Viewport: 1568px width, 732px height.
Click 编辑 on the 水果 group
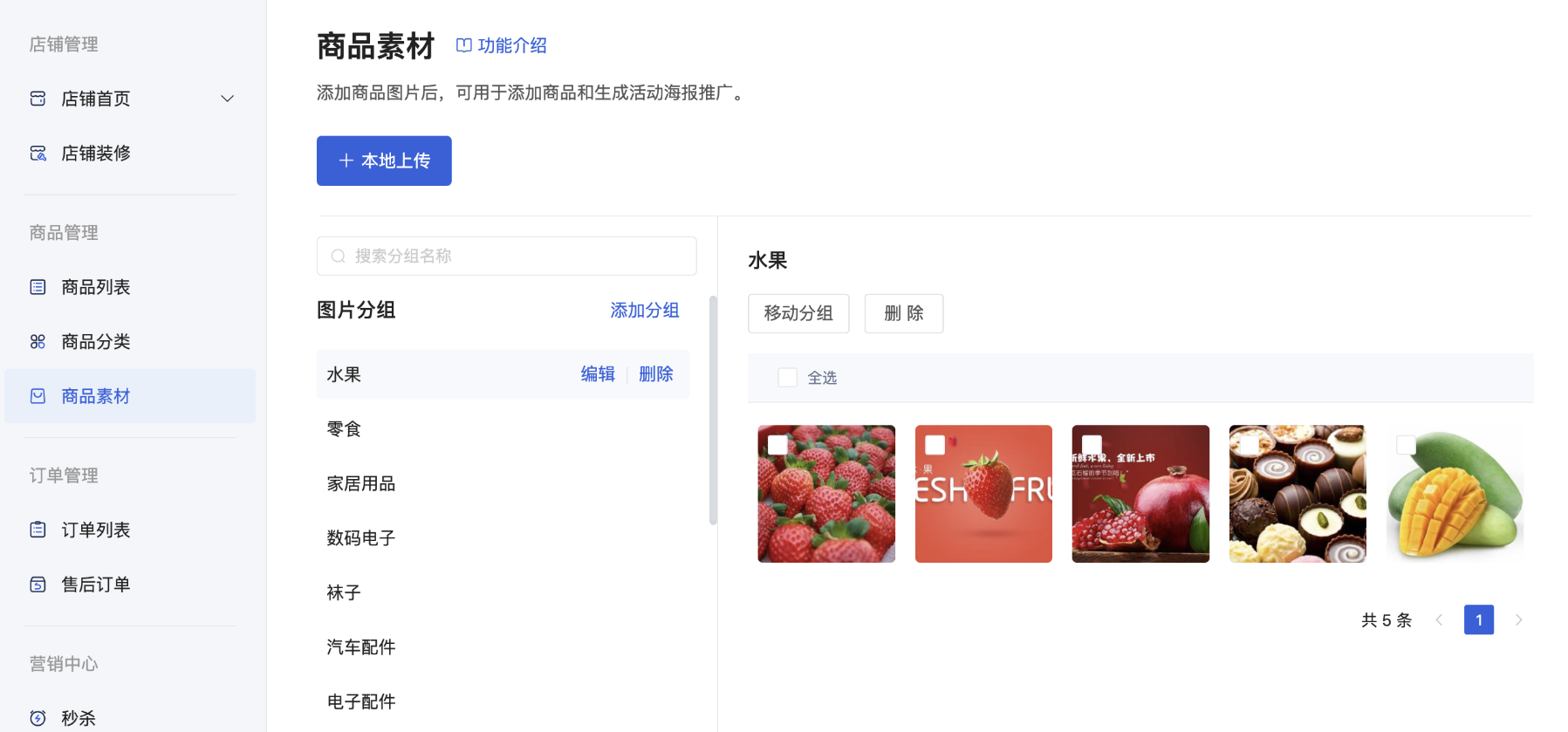pos(598,374)
